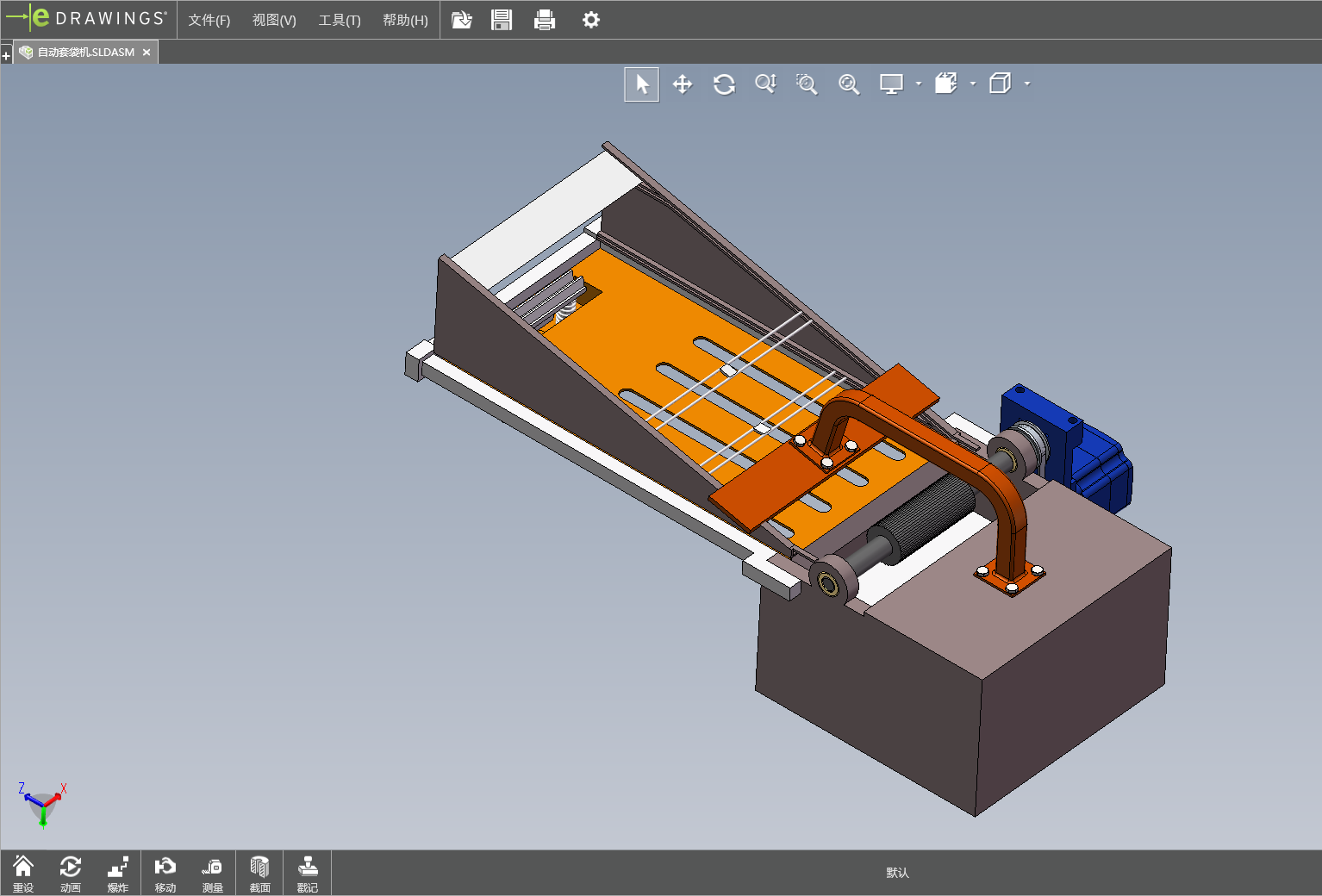Open the view orientation dropdown arrow

973,84
